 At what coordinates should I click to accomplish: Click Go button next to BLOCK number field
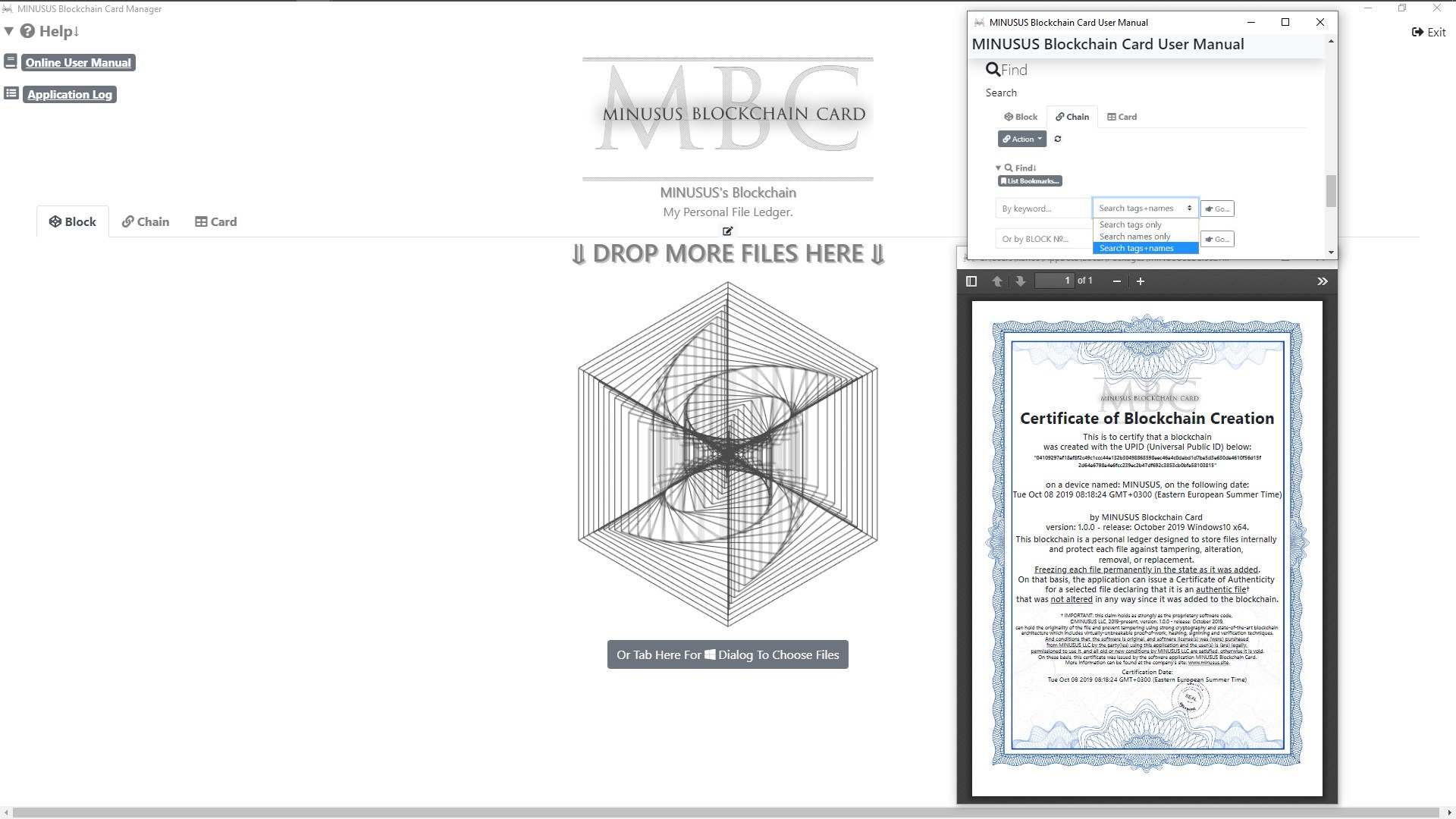[1217, 239]
